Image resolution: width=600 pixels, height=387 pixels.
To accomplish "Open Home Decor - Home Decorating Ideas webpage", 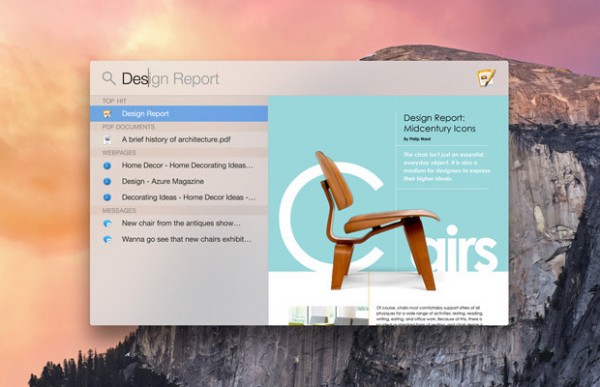I will pyautogui.click(x=179, y=165).
